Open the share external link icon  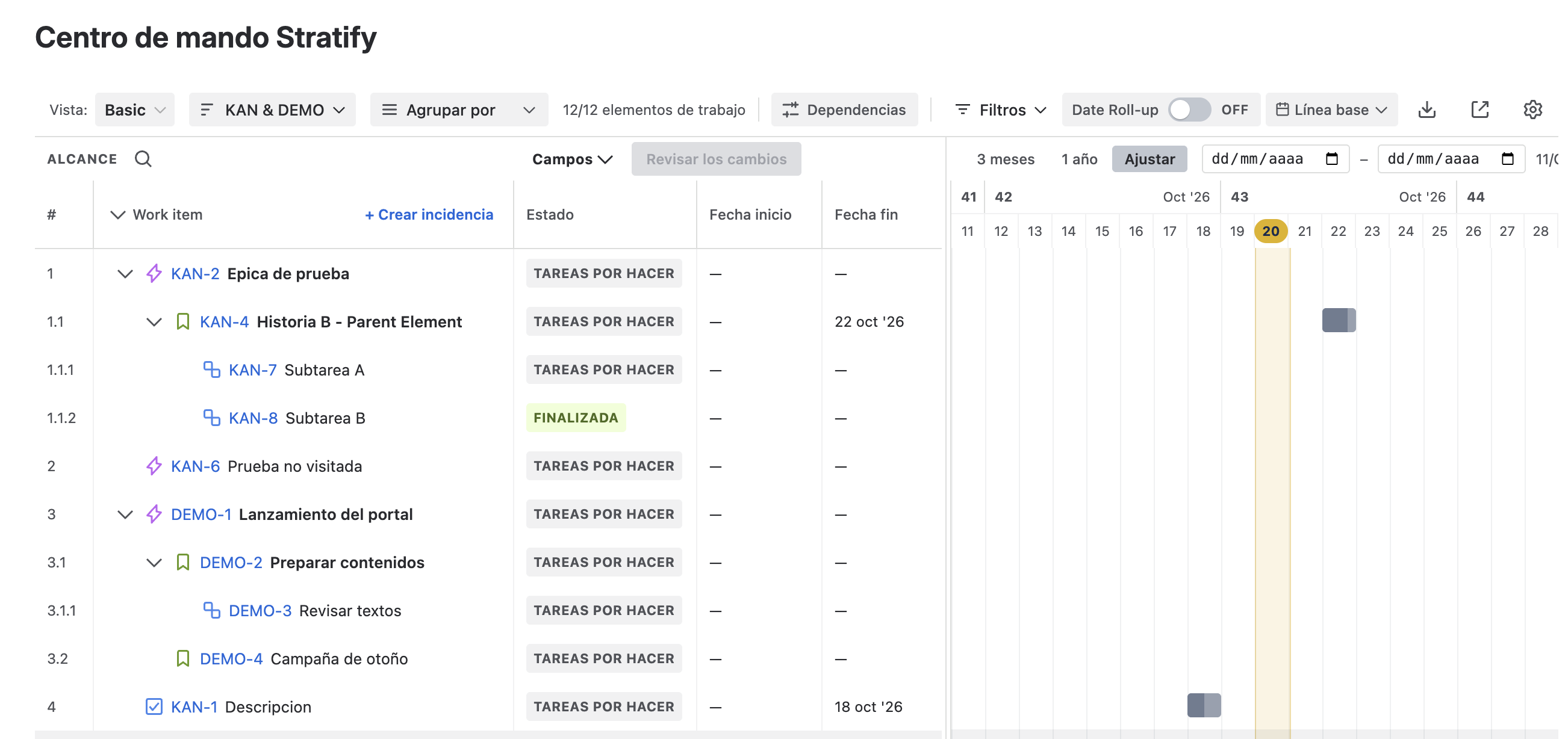[1479, 110]
